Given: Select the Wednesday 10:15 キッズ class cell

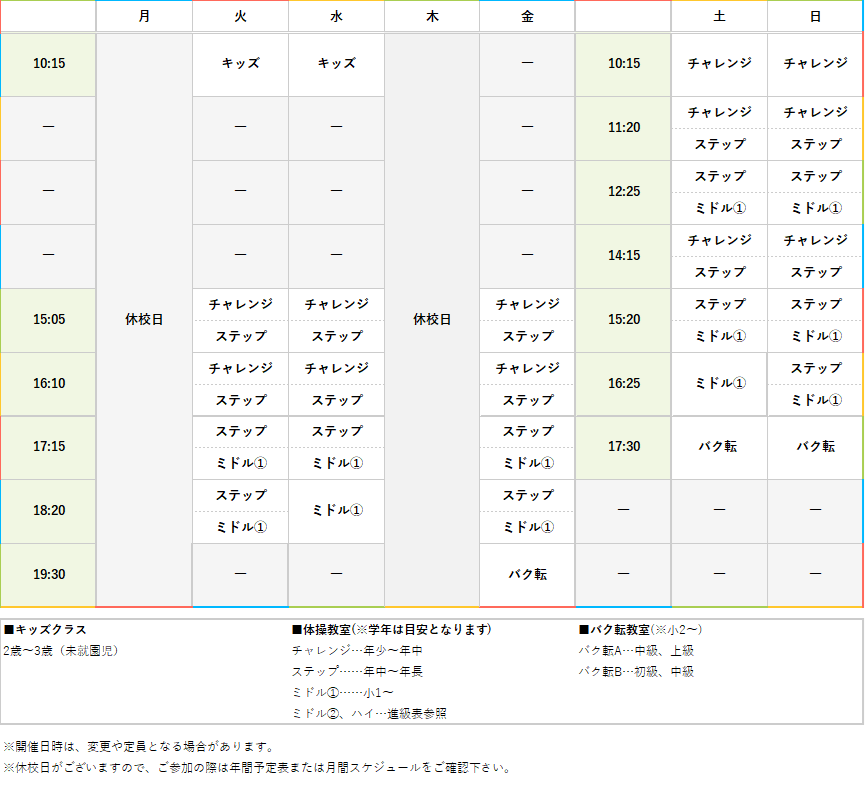Looking at the screenshot, I should 336,63.
